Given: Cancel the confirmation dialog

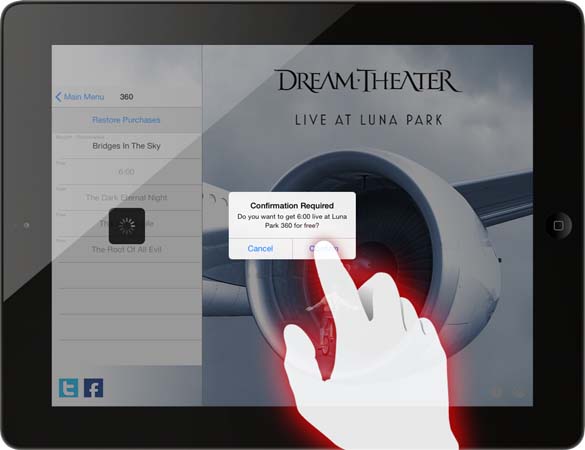Looking at the screenshot, I should tap(260, 249).
